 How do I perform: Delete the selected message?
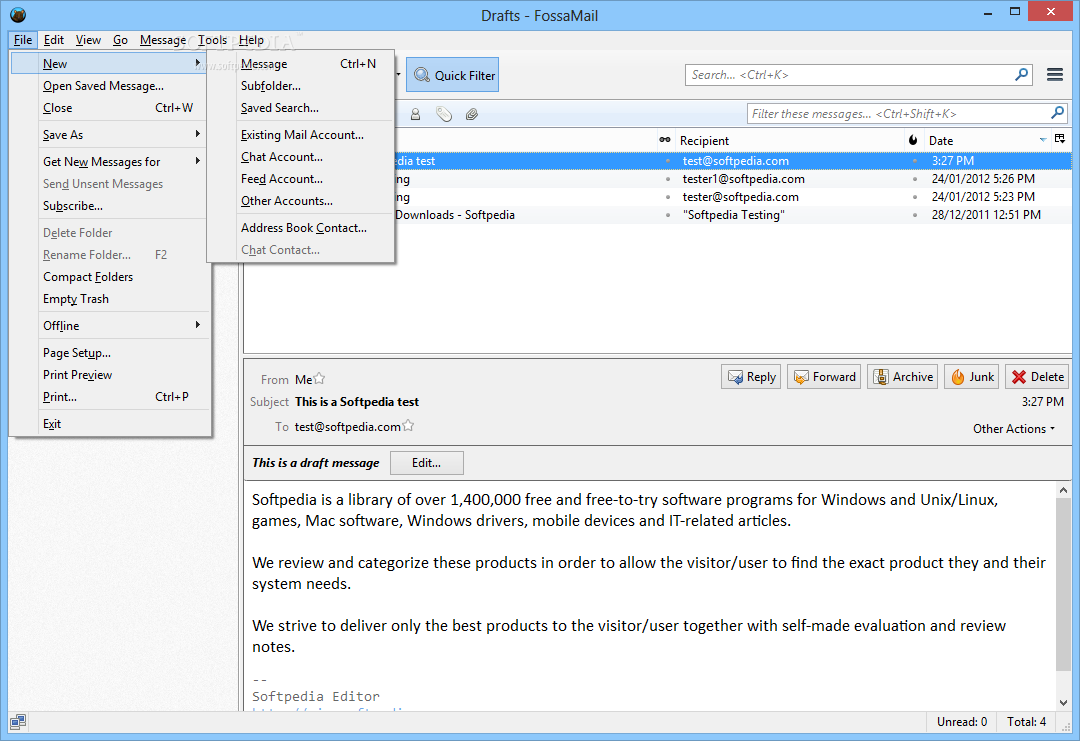coord(1037,377)
